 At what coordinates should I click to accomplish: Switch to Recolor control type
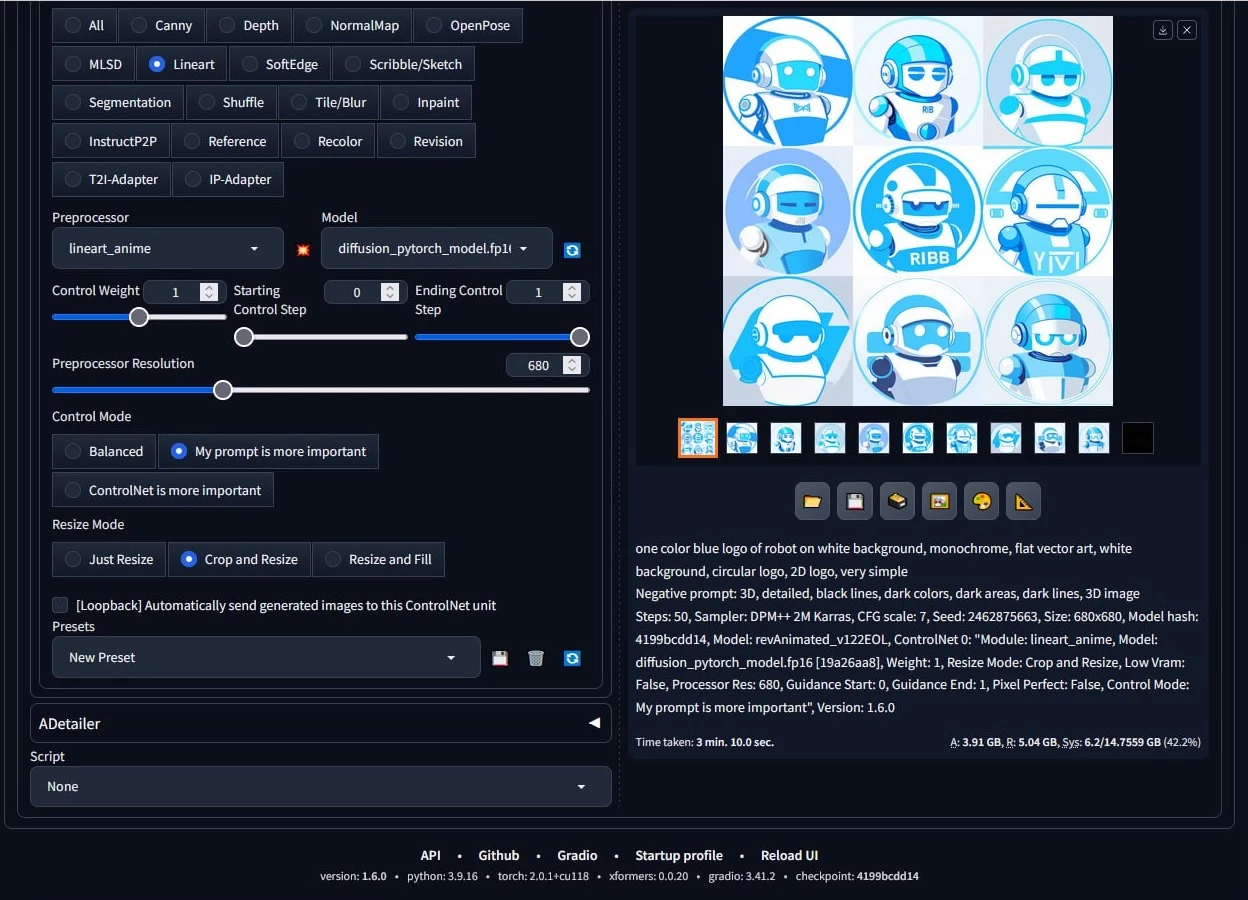[328, 141]
